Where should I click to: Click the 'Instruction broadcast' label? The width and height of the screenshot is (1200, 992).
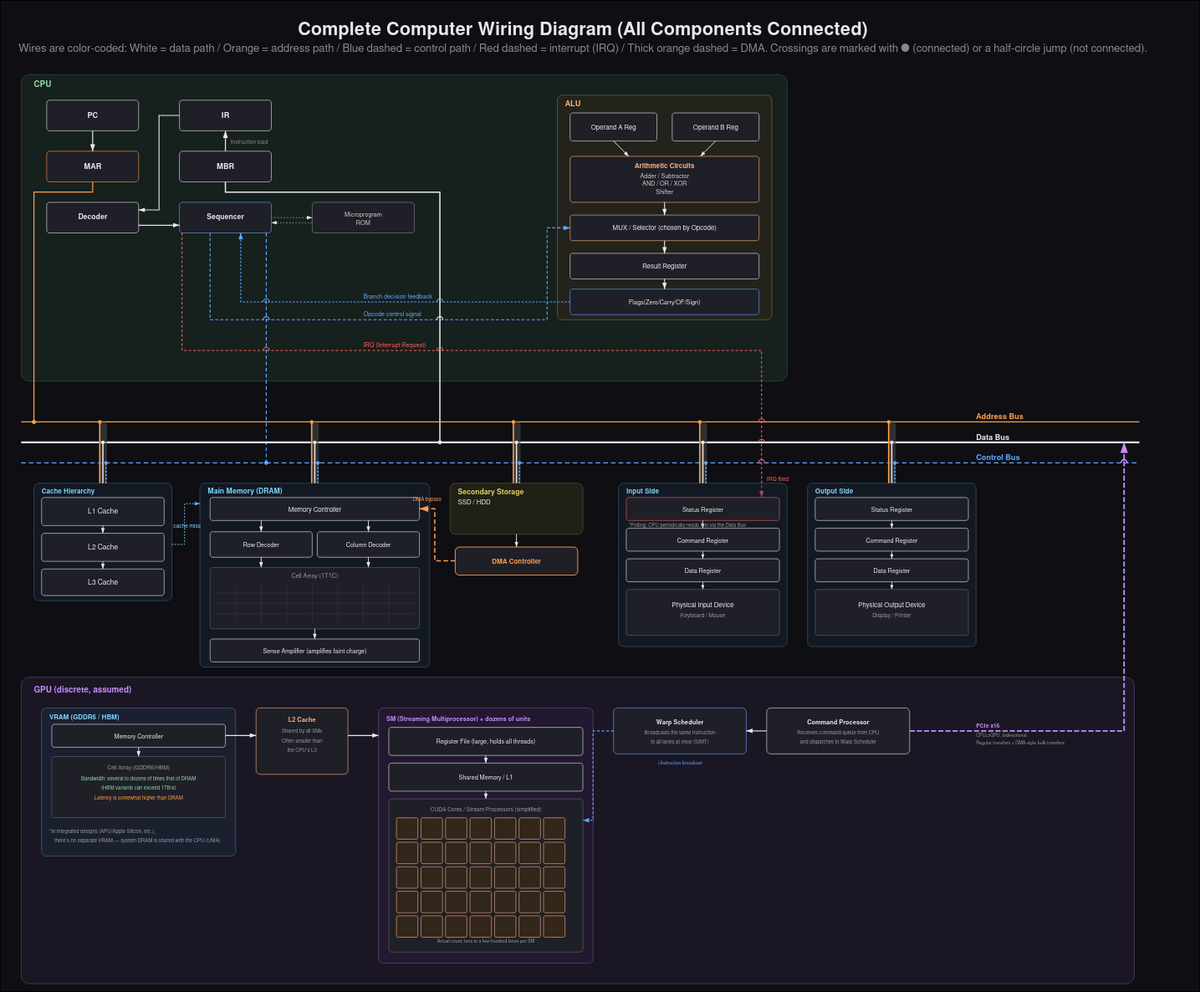coord(679,763)
